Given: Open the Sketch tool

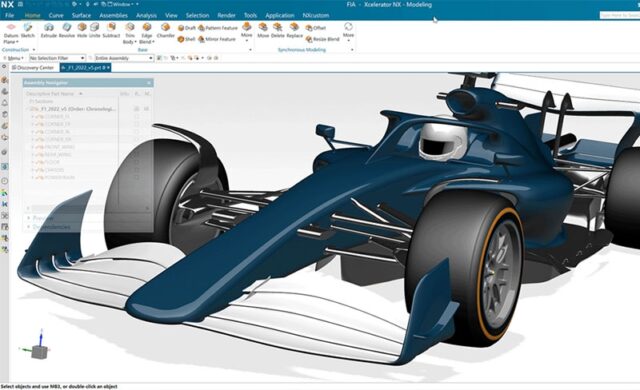Looking at the screenshot, I should point(27,31).
